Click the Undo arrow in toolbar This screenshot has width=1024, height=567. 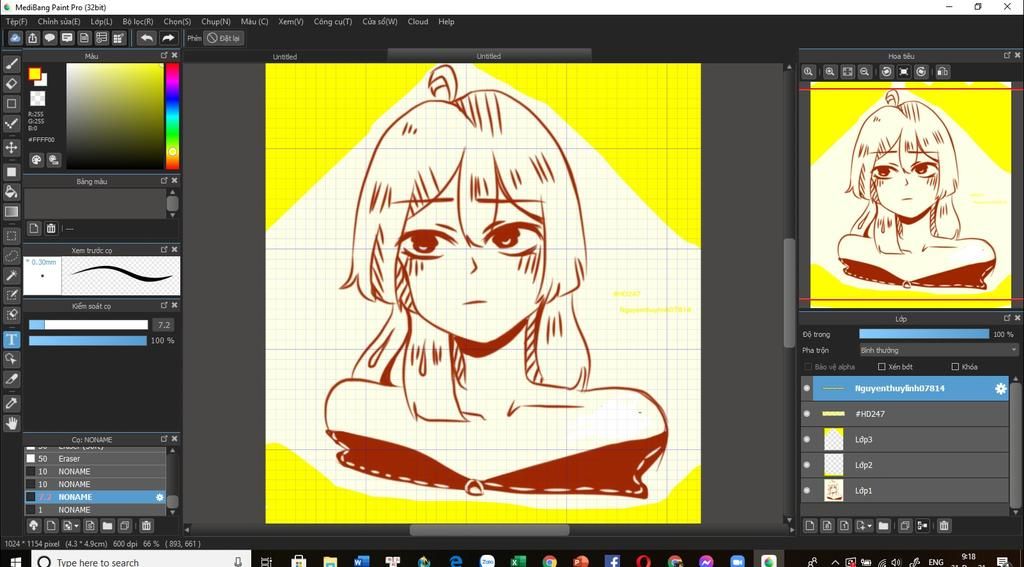[147, 38]
